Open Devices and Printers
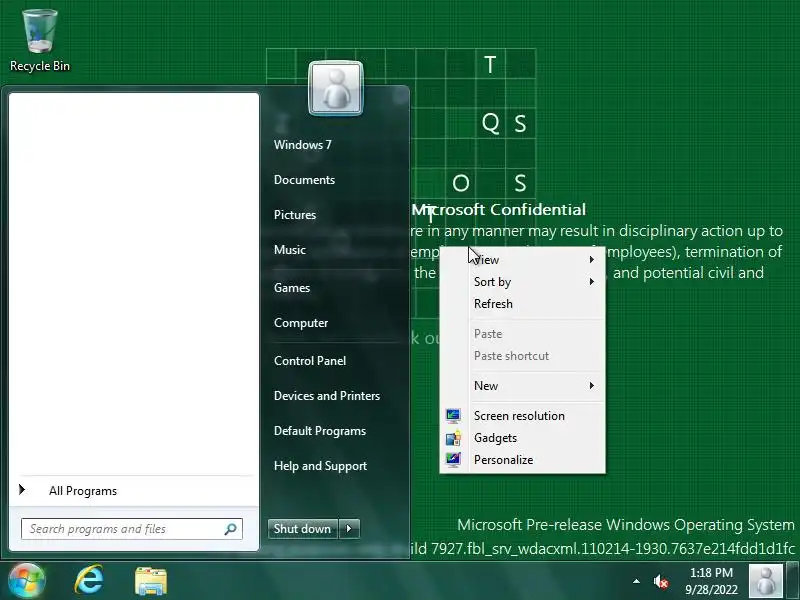This screenshot has width=800, height=600. pos(327,396)
